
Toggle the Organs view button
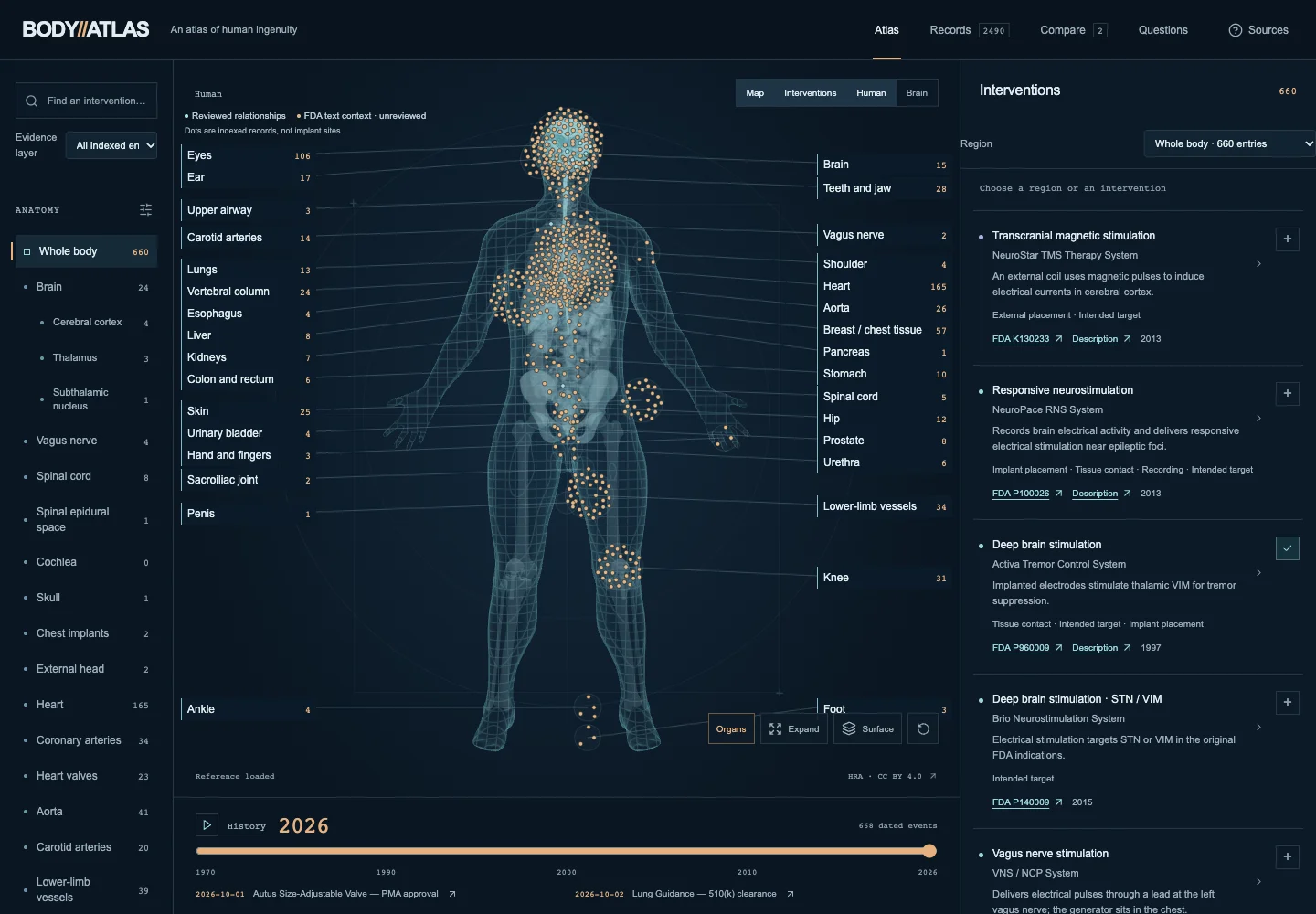tap(731, 729)
